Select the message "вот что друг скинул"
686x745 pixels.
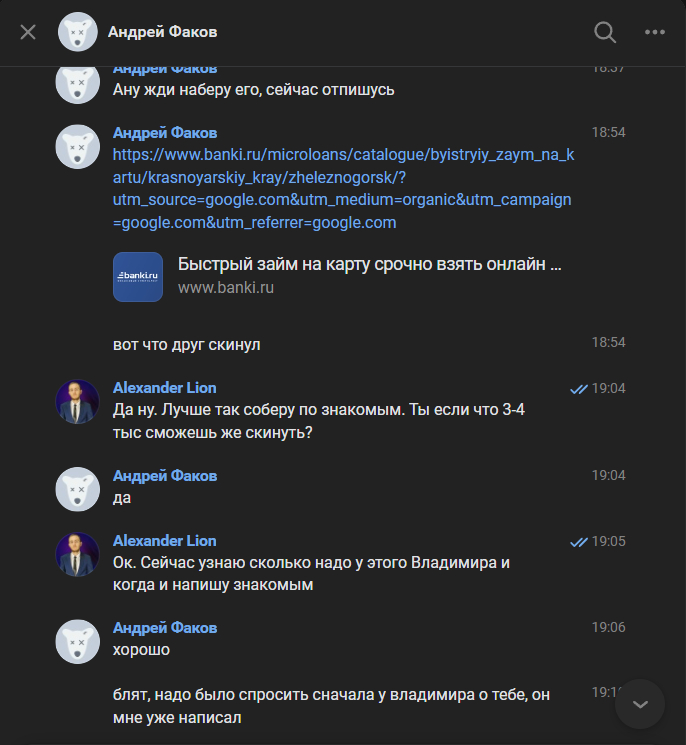point(187,344)
